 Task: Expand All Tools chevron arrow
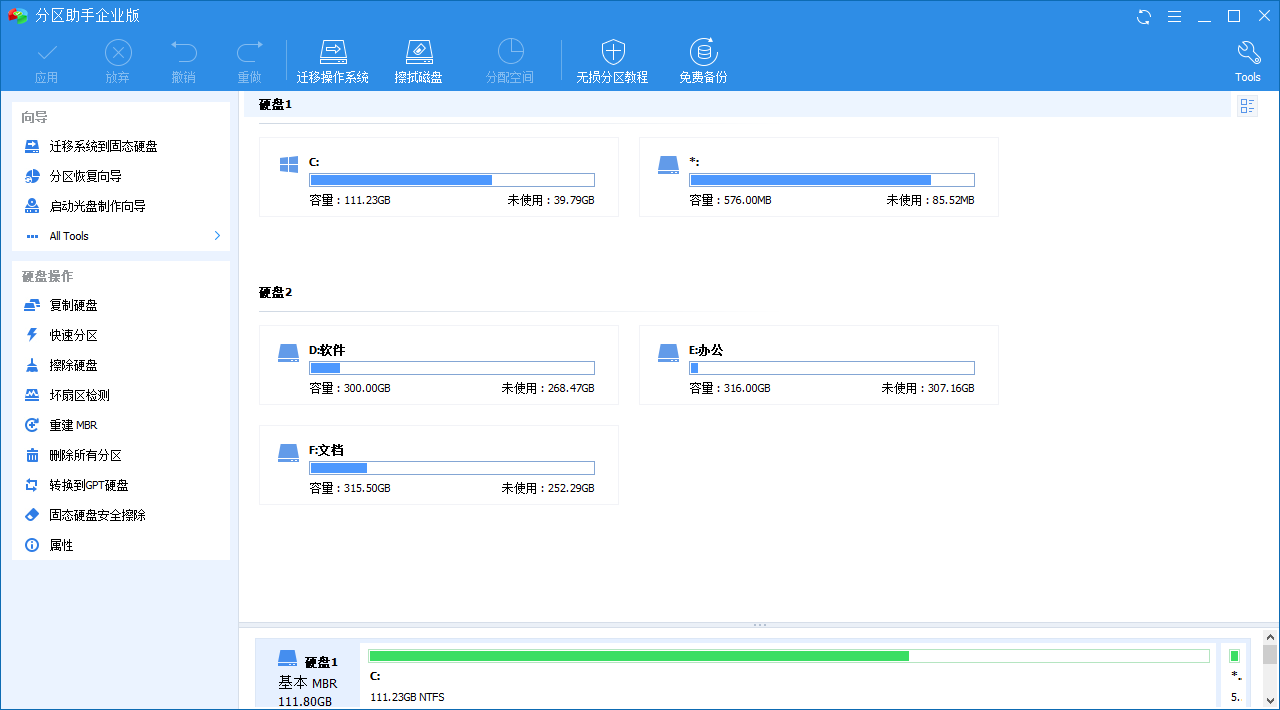217,236
